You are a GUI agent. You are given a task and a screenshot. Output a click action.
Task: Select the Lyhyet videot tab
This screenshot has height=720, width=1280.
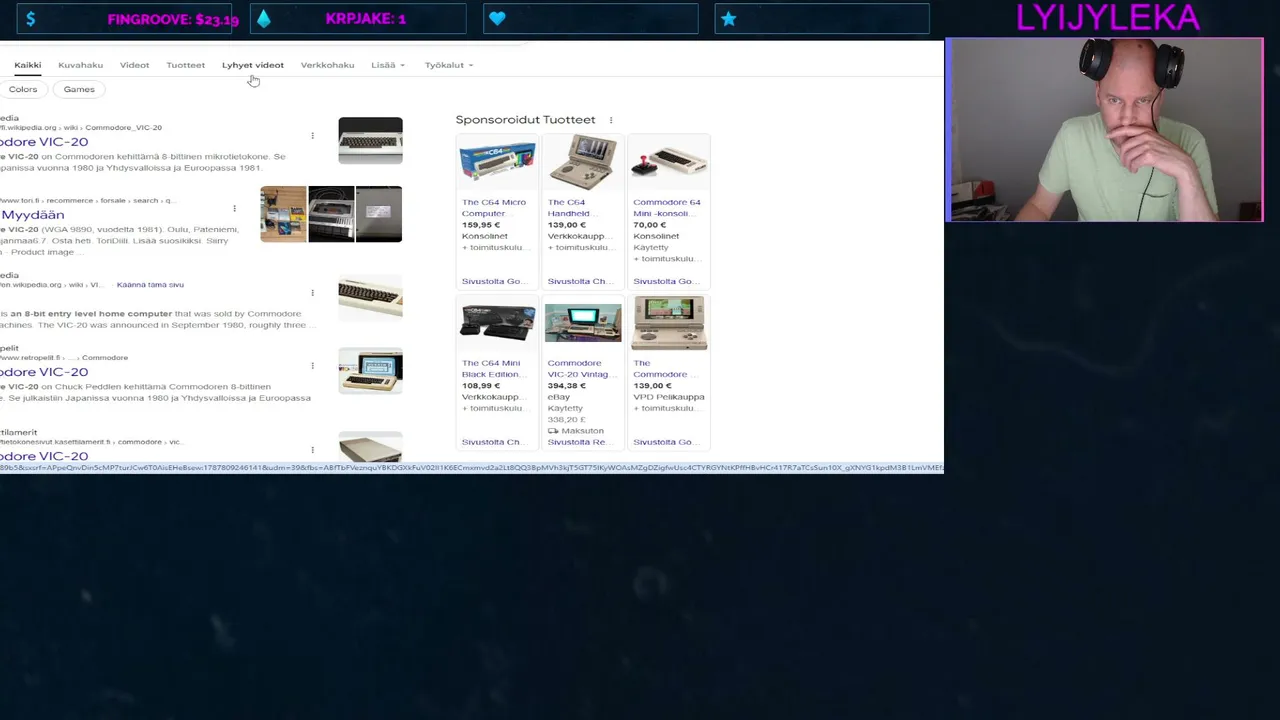253,65
